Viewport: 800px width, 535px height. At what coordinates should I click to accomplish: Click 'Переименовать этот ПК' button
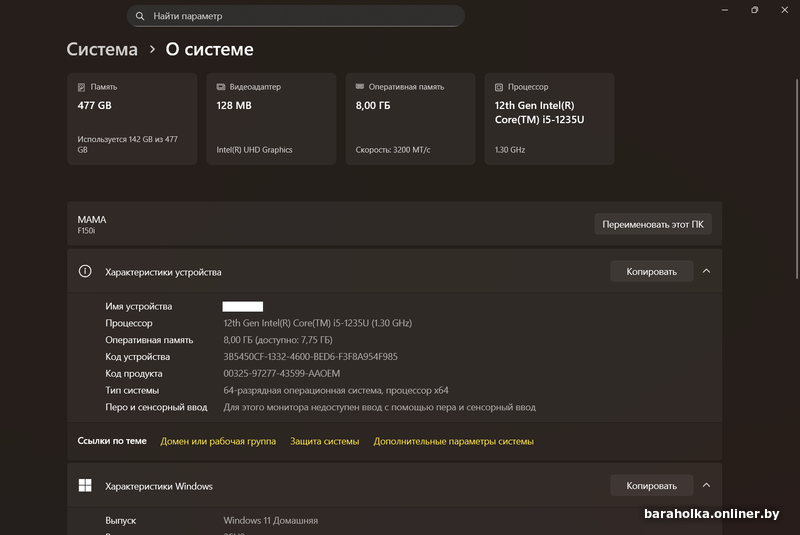coord(653,224)
